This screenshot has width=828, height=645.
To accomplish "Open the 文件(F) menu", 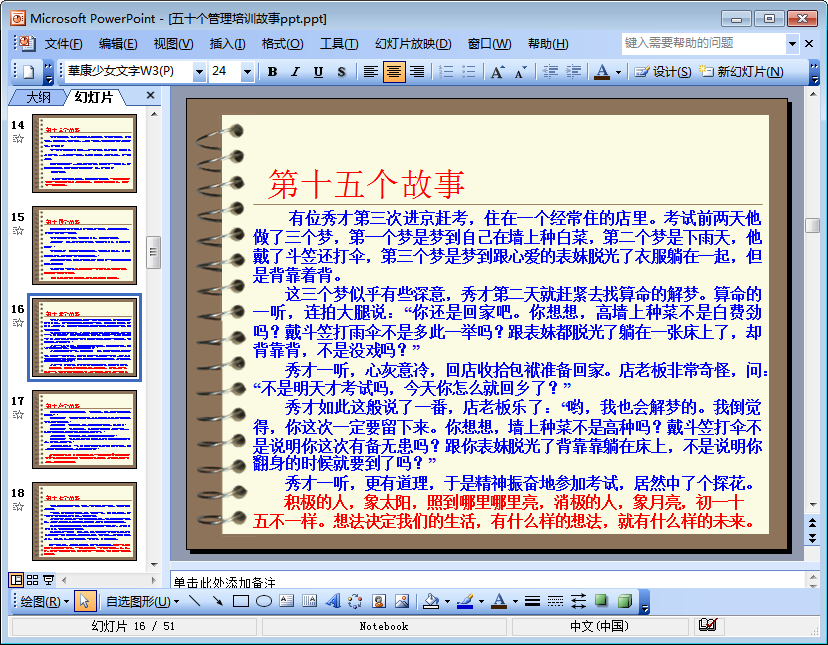I will point(63,44).
